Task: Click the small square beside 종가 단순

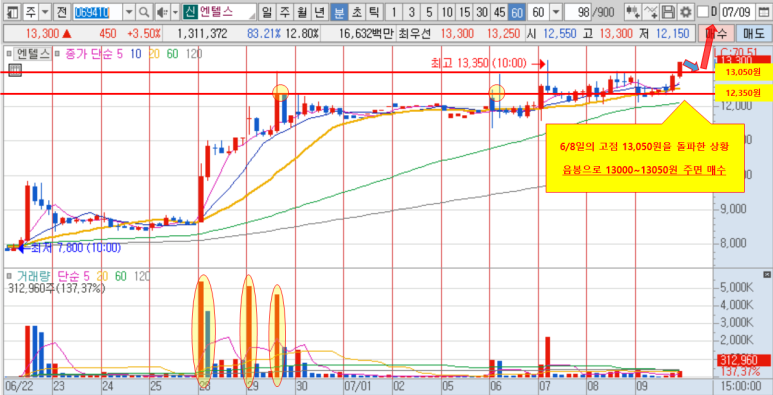Action: click(58, 54)
